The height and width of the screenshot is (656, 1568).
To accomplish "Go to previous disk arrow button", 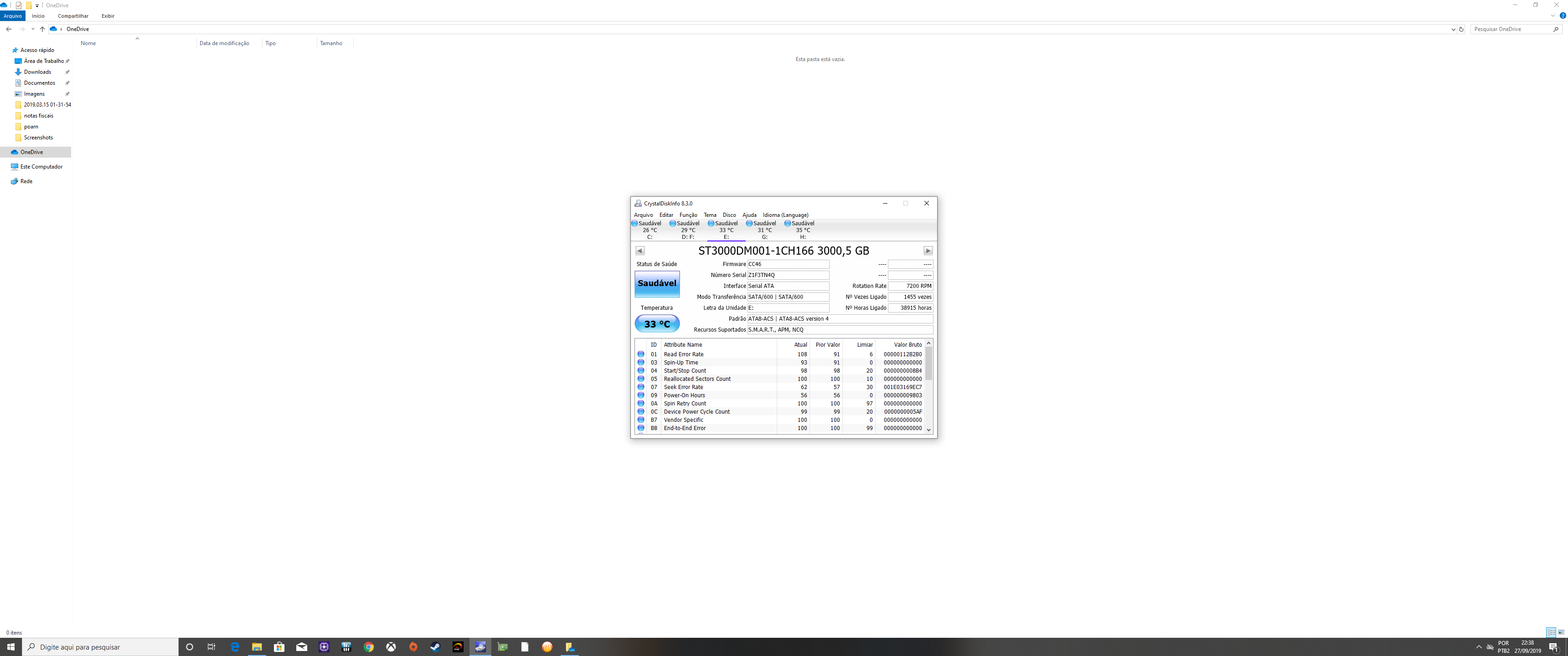I will click(640, 251).
